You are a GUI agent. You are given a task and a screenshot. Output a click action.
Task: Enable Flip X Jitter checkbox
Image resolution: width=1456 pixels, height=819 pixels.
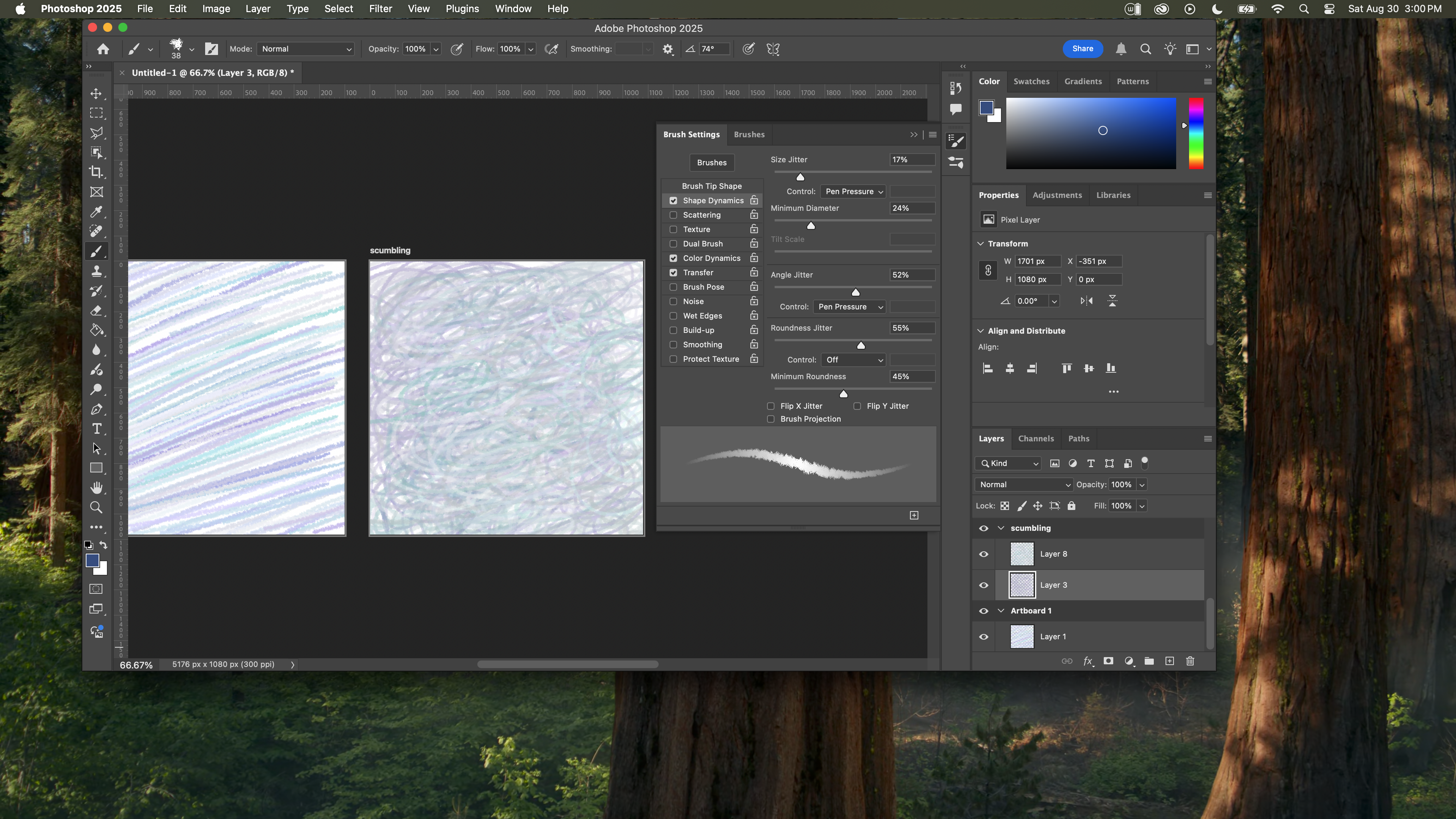point(770,406)
